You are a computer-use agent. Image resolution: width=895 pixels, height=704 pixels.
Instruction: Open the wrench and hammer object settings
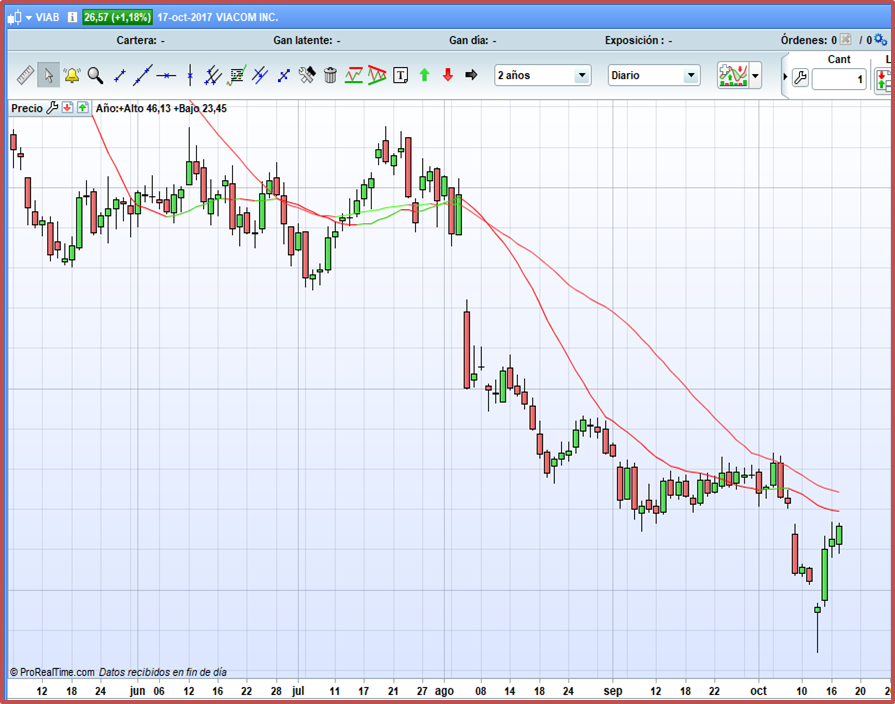tap(307, 75)
